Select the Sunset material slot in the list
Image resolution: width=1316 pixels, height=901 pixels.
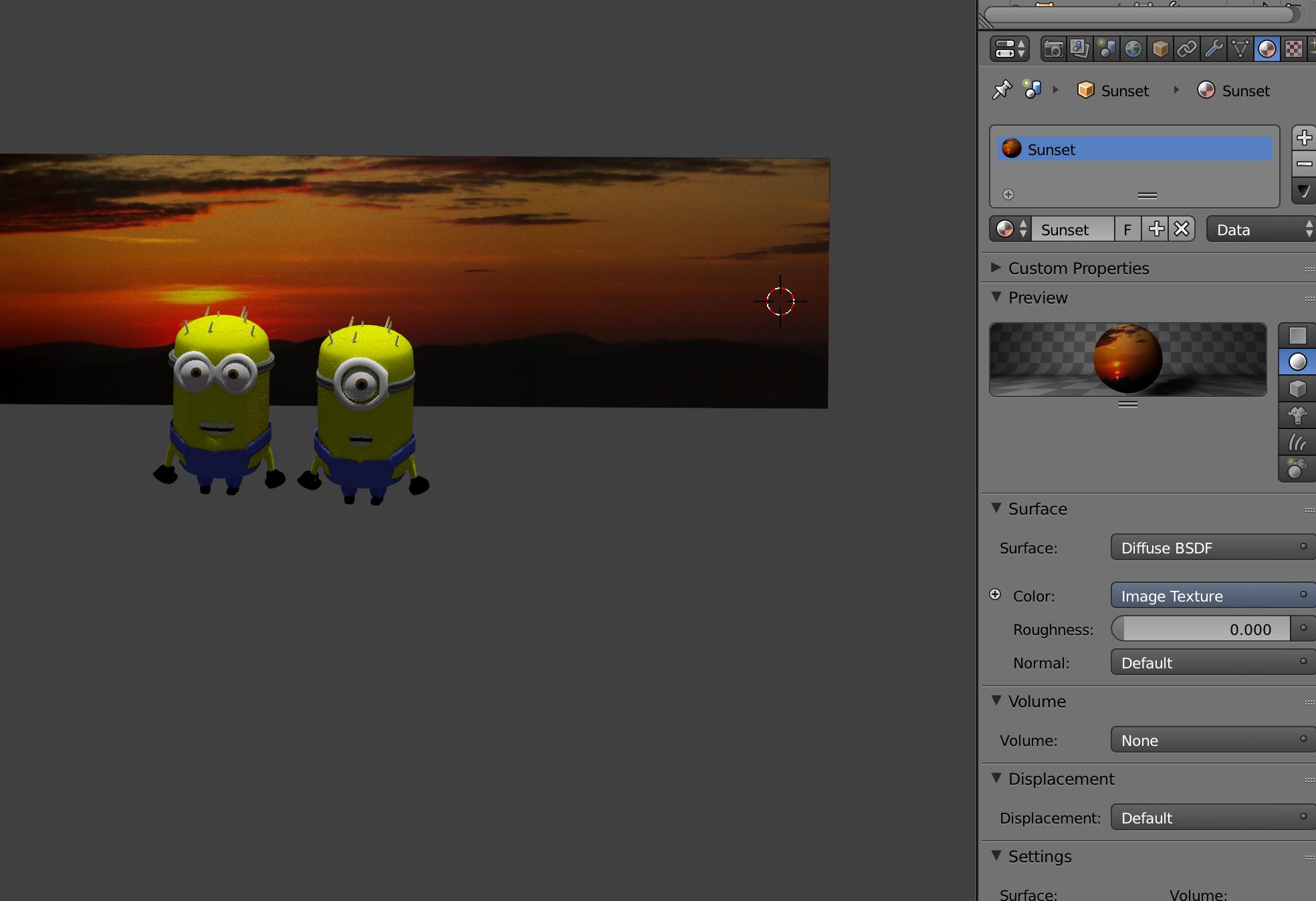1135,149
